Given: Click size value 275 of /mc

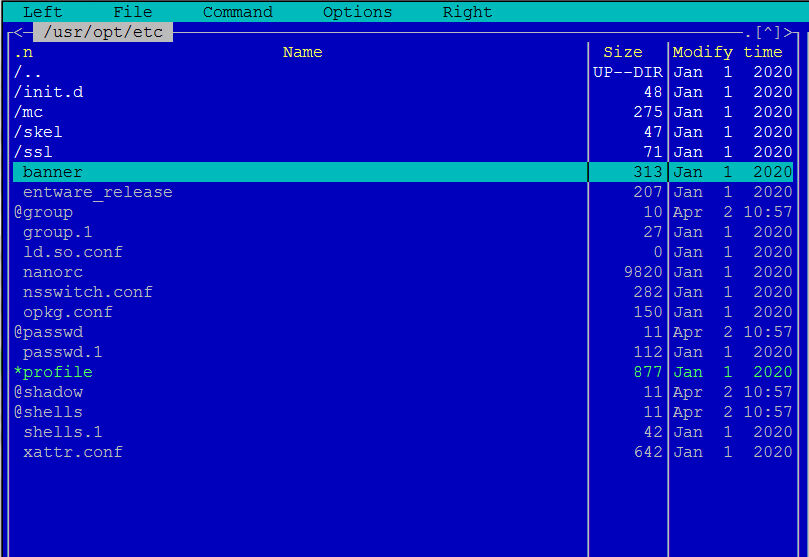Looking at the screenshot, I should click(648, 112).
